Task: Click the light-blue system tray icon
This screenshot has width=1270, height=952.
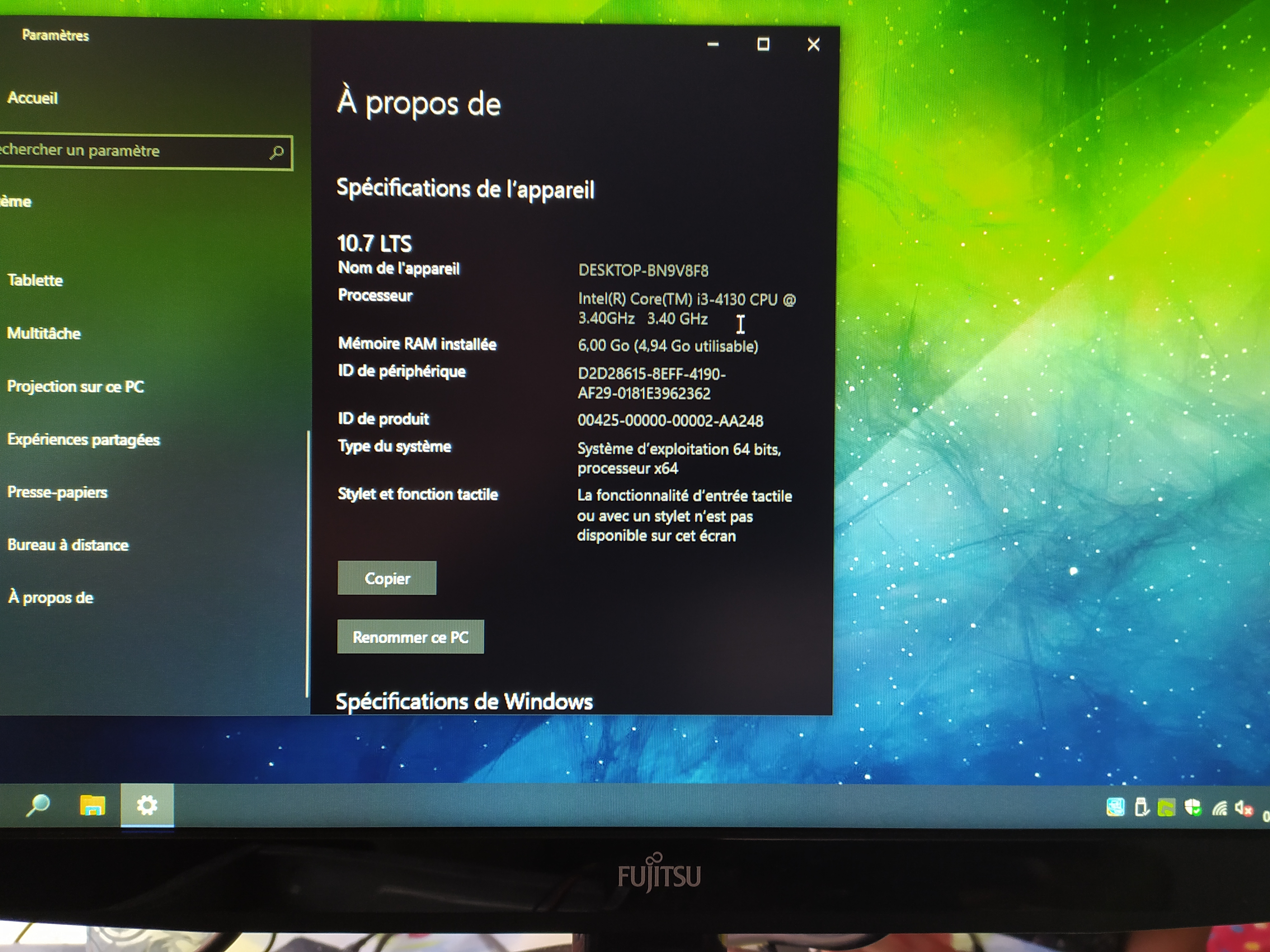Action: pos(1115,807)
